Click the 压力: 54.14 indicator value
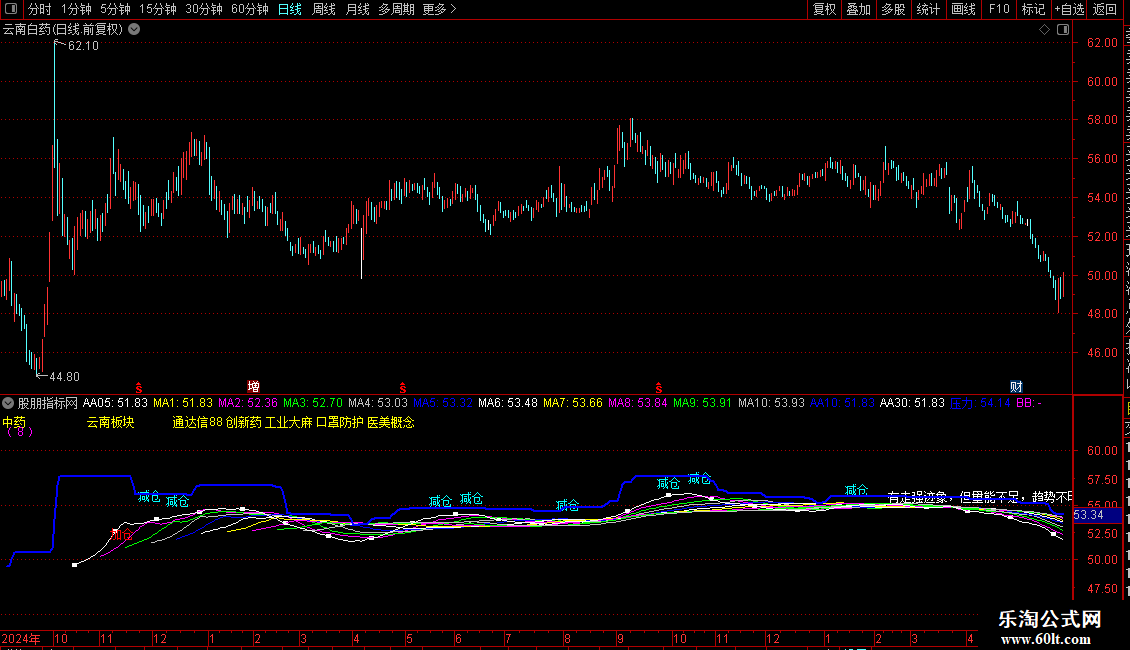 [980, 404]
